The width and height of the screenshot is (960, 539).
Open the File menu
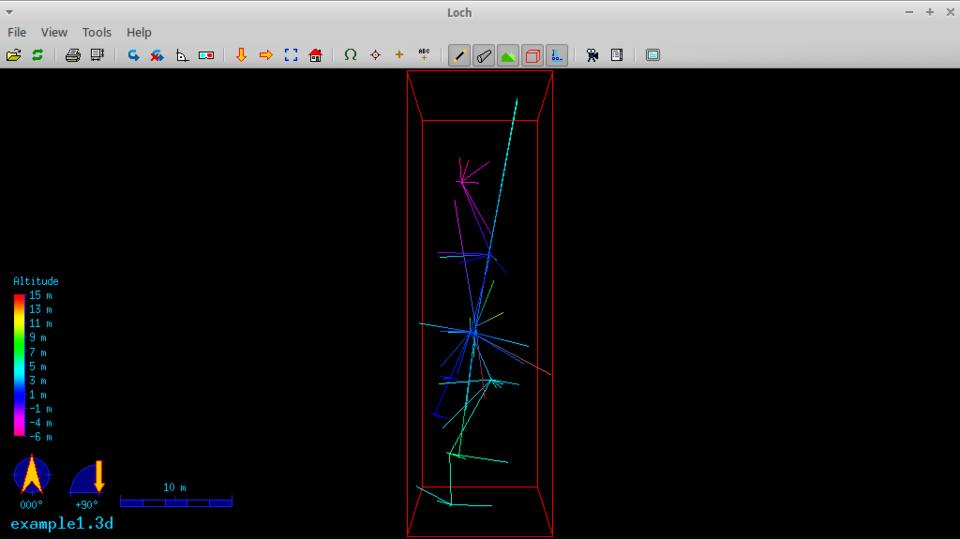click(x=17, y=32)
